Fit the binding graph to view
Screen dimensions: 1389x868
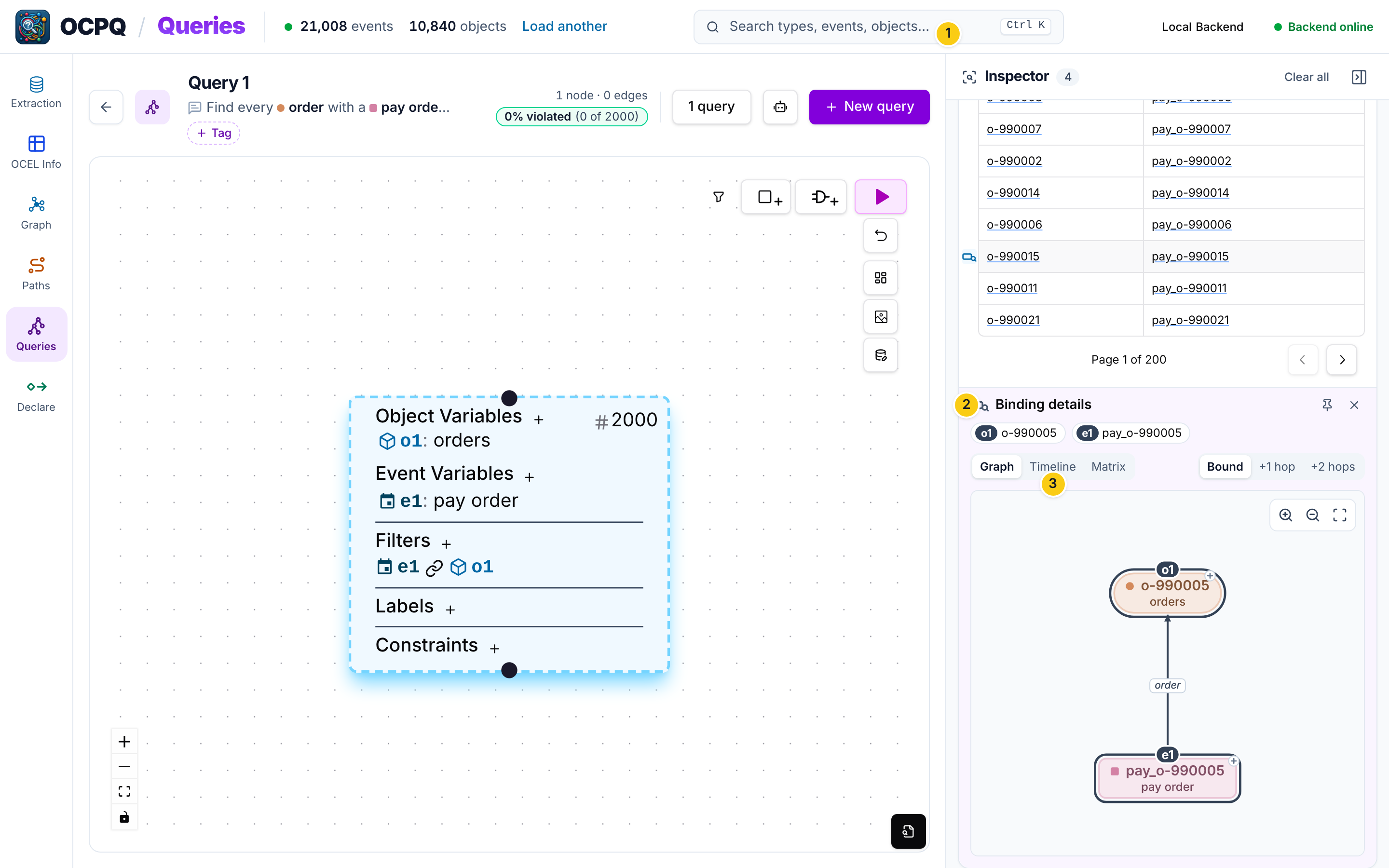(x=1340, y=515)
